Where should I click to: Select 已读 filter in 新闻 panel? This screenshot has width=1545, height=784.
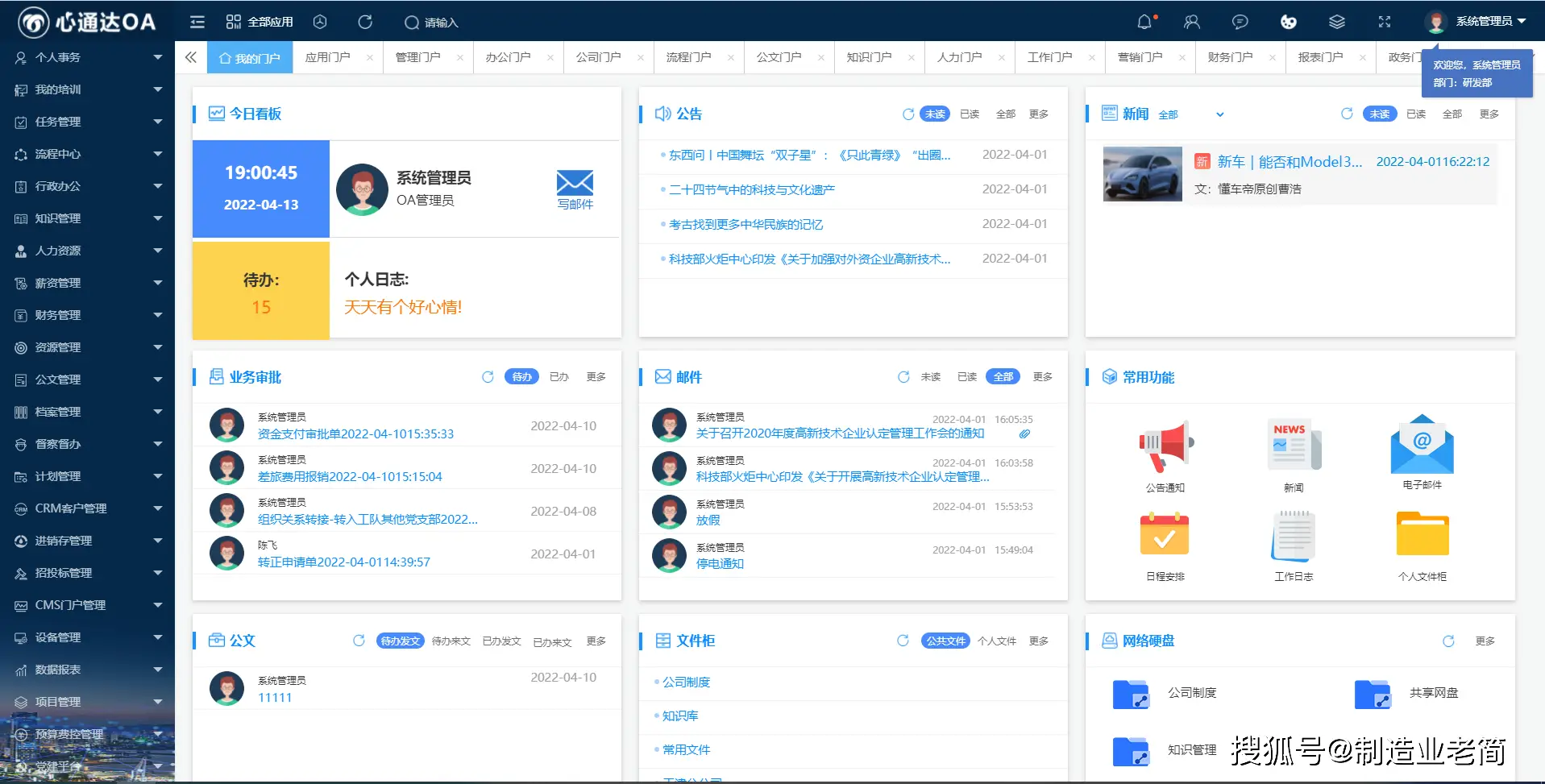tap(1416, 114)
